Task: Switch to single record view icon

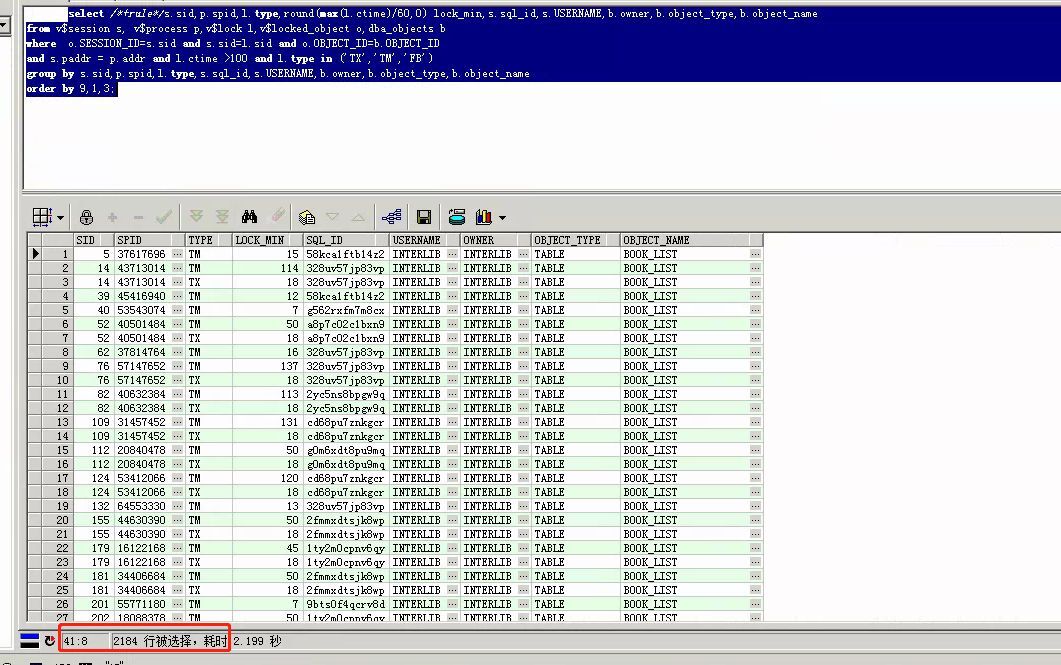Action: pyautogui.click(x=307, y=217)
